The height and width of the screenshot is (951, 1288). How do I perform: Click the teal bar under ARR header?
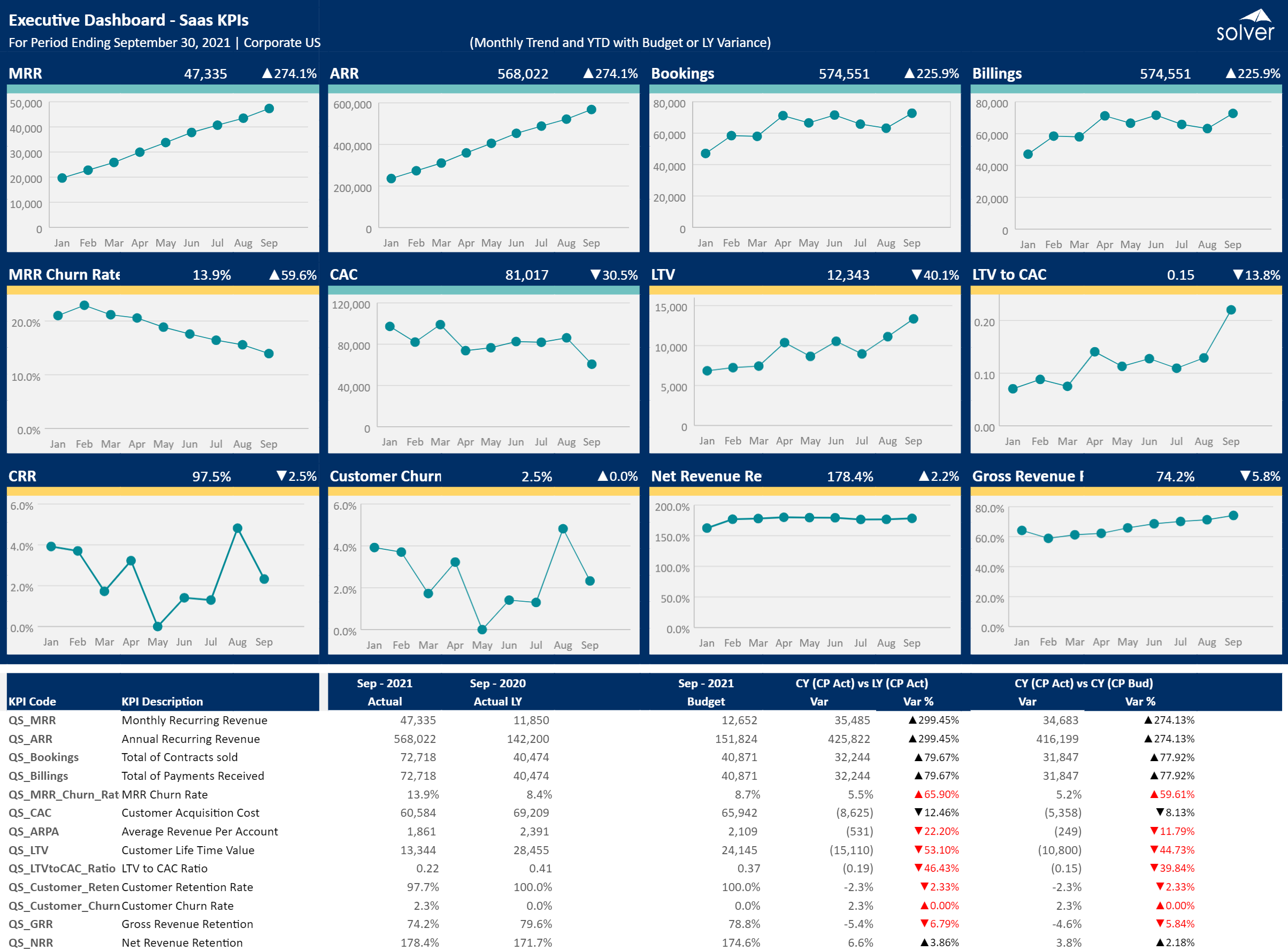[x=484, y=89]
